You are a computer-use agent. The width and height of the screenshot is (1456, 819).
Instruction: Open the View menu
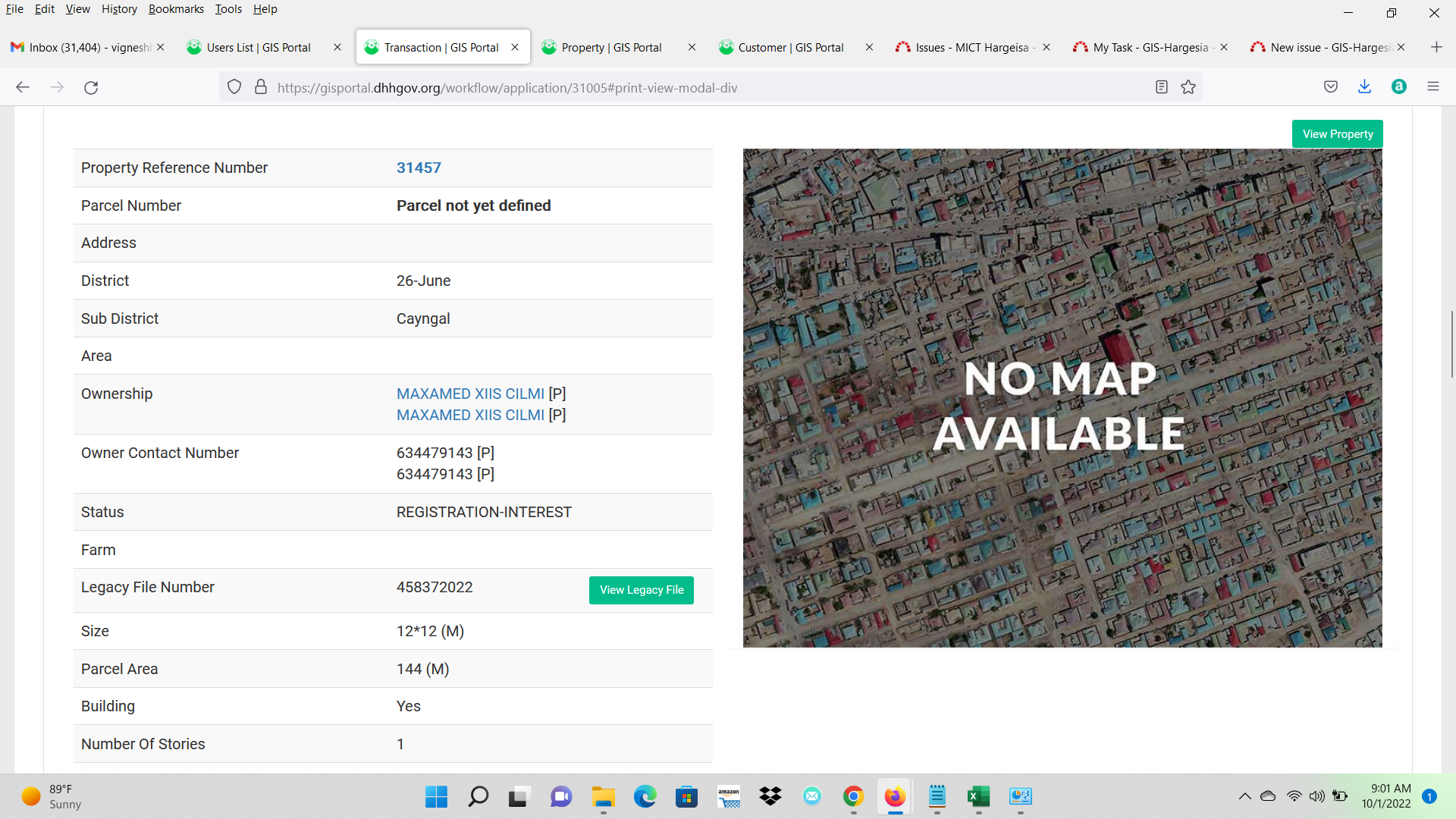click(x=77, y=9)
